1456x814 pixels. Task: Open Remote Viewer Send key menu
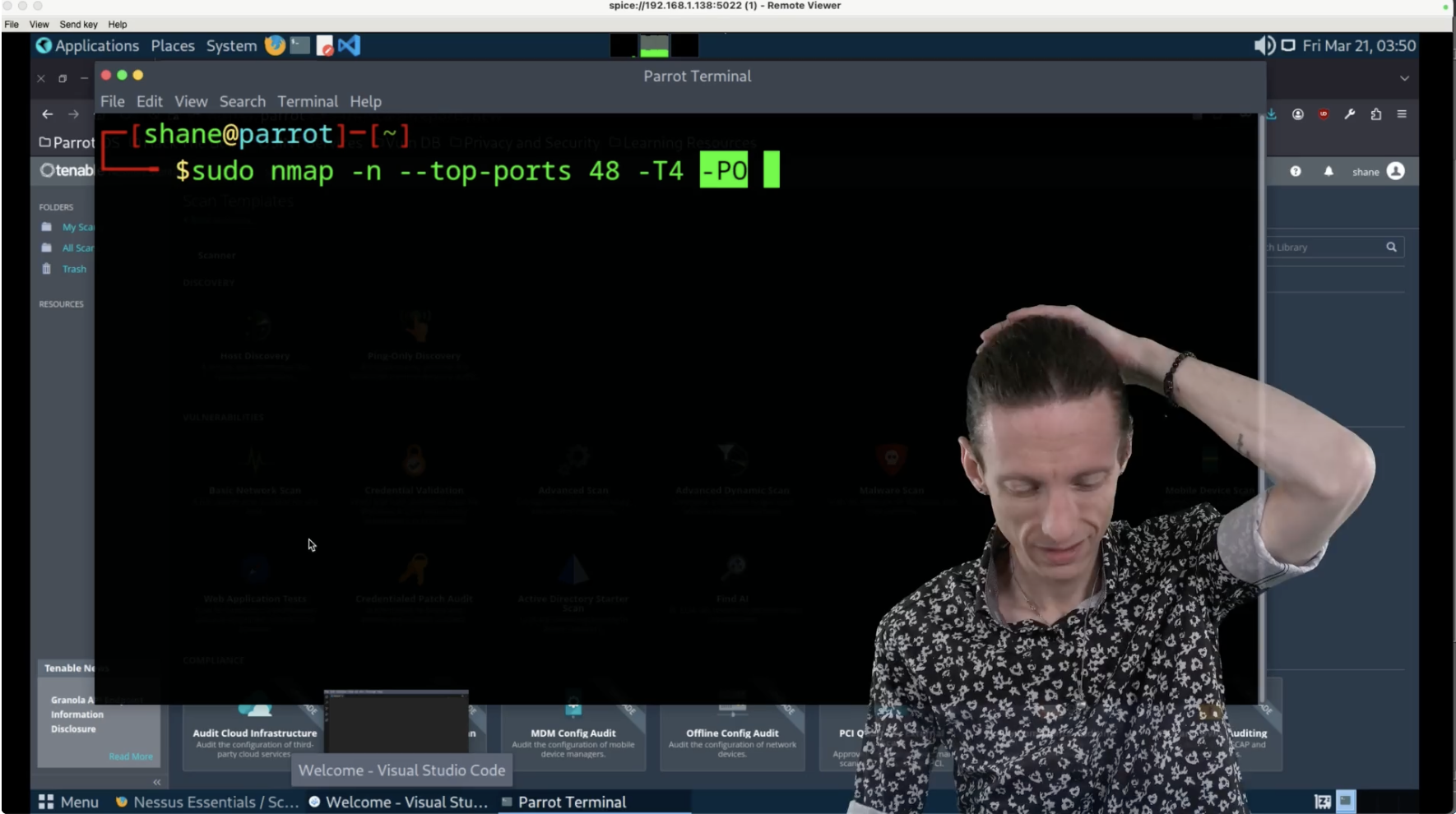point(78,25)
